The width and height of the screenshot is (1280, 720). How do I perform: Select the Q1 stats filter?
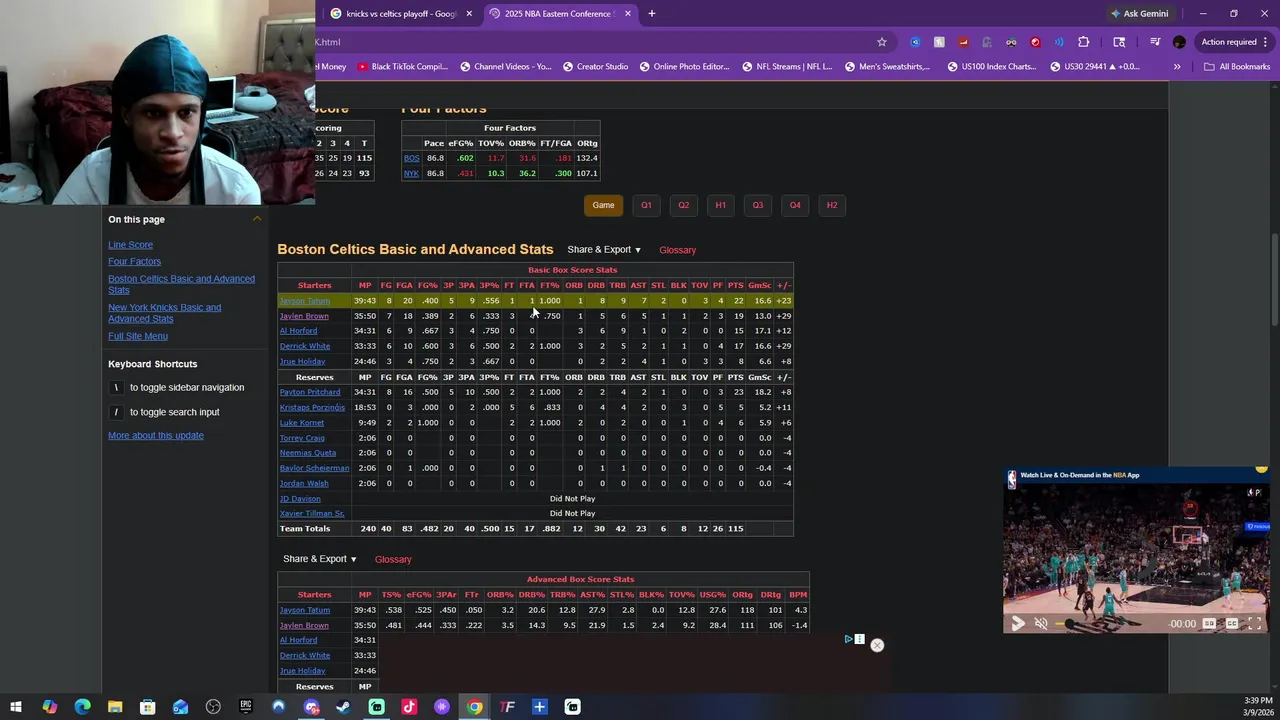646,205
